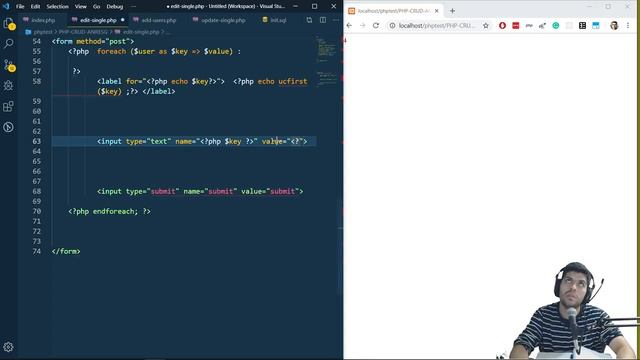
Task: Open the Edit menu
Action: click(36, 7)
